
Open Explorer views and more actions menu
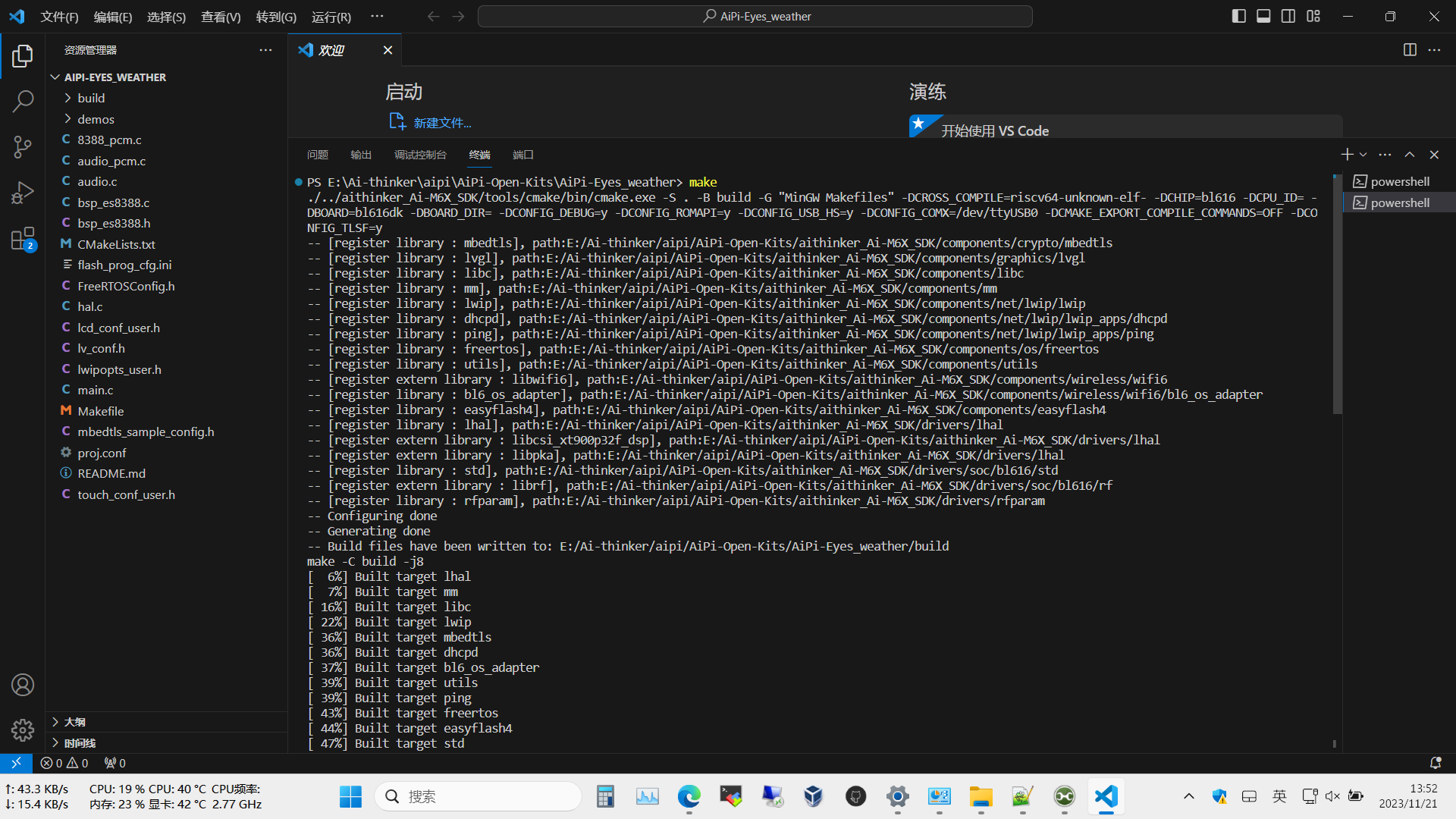point(265,50)
